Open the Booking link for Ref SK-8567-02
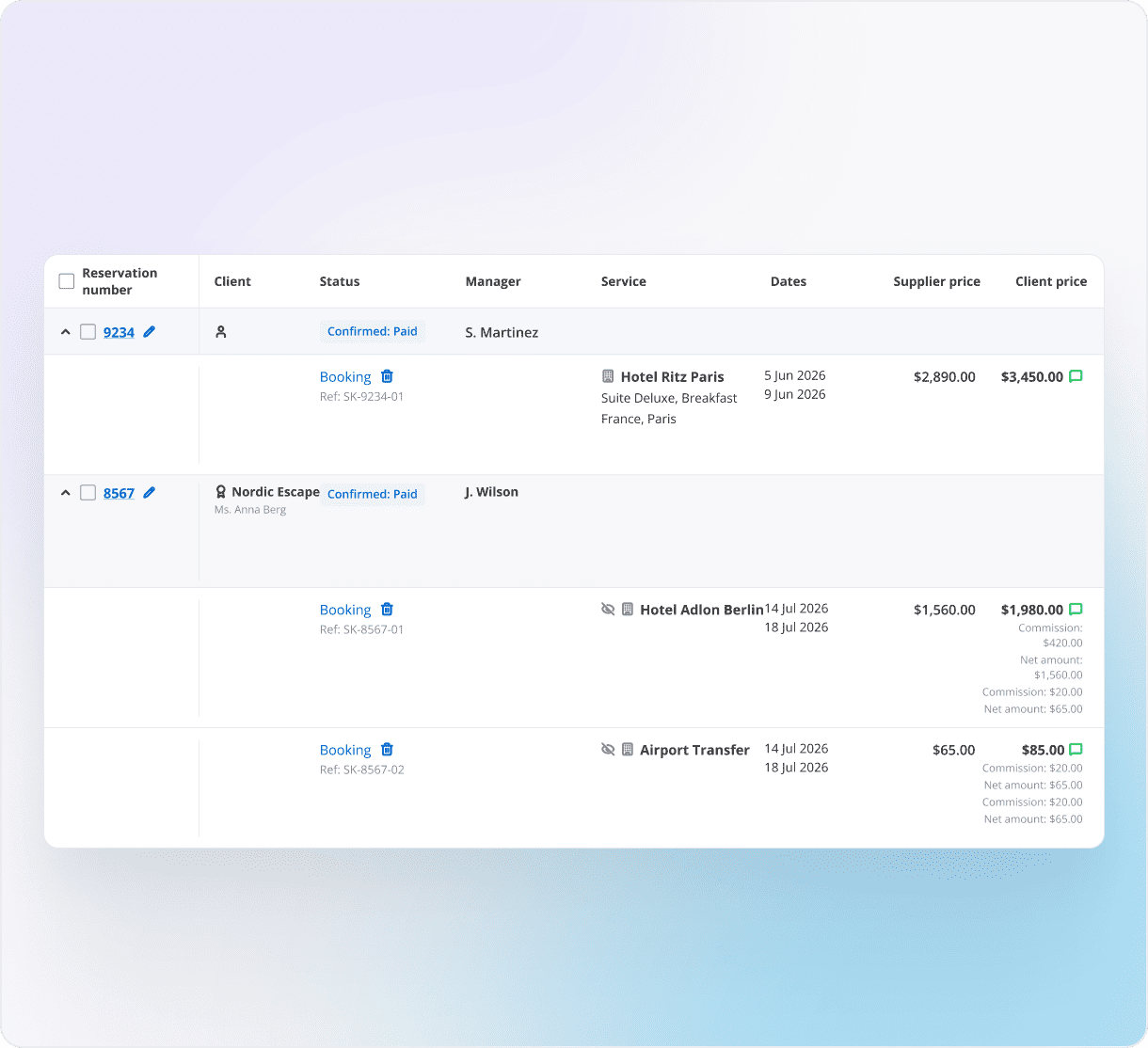 345,750
